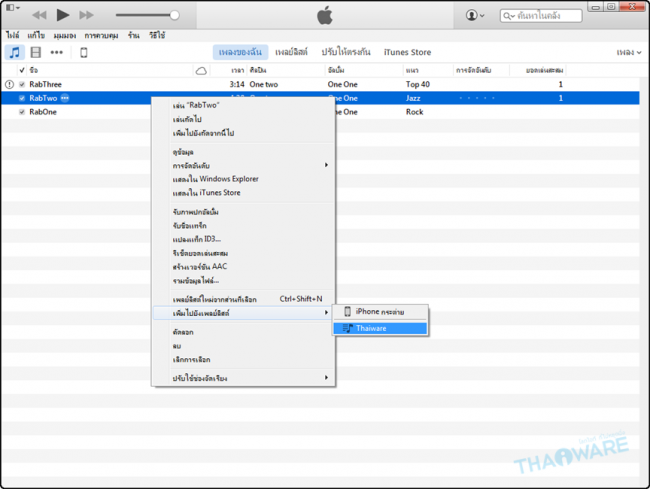Click the playlist note icon beside Thaiware
Viewport: 650px width, 489px height.
point(348,328)
